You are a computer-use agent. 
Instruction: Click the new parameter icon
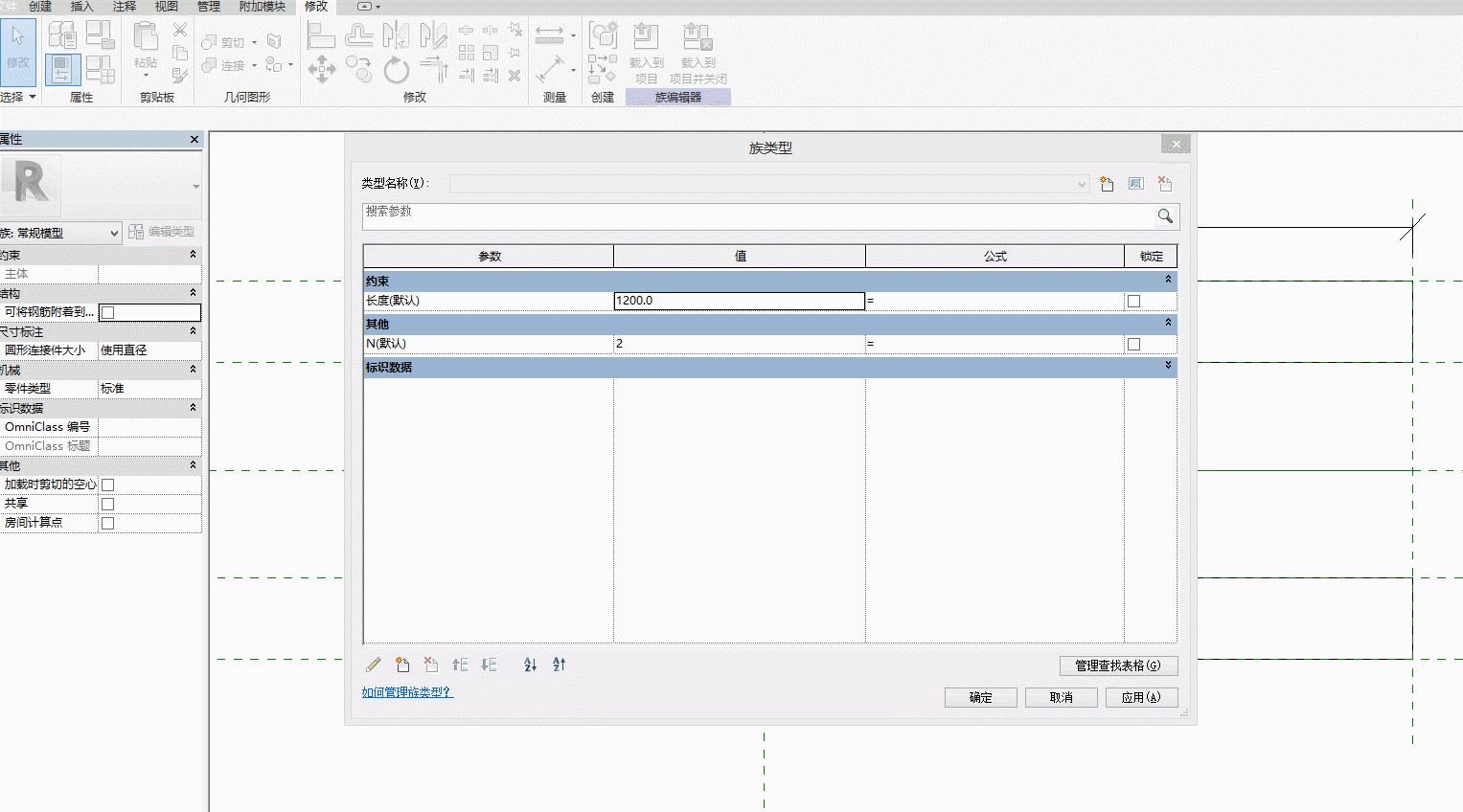pos(402,665)
